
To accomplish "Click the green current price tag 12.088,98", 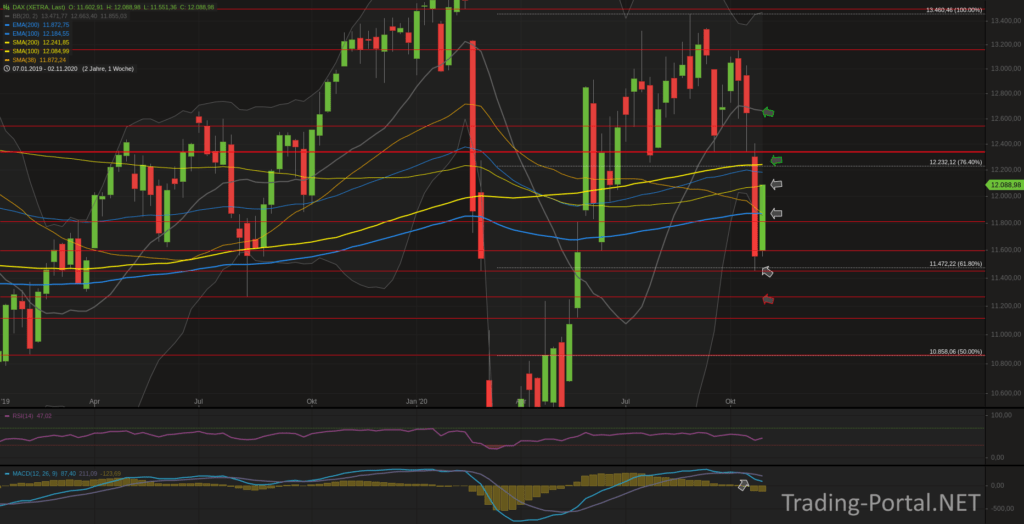I will point(1006,185).
